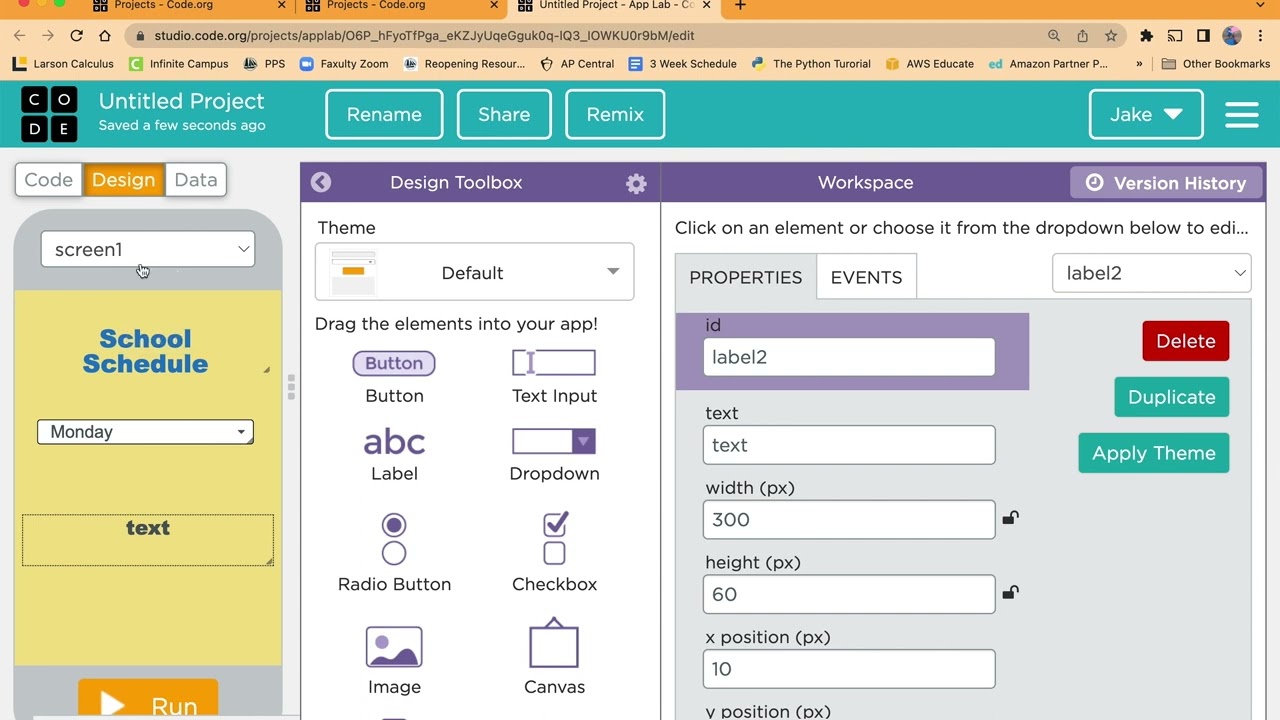Click the Code.org logo
Screen dimensions: 1280x720
click(x=49, y=114)
